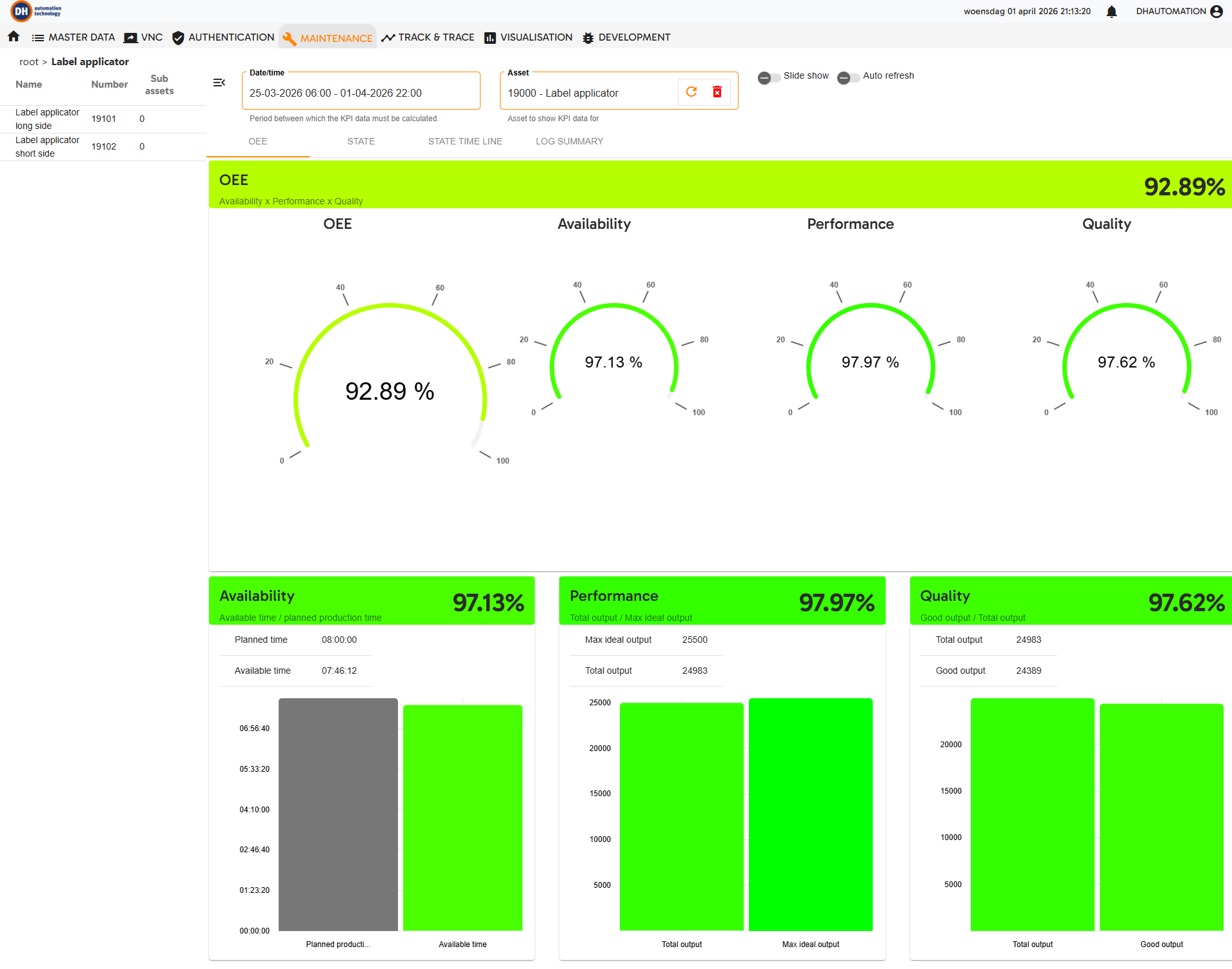The width and height of the screenshot is (1232, 969).
Task: Open the notifications bell
Action: [x=1111, y=12]
